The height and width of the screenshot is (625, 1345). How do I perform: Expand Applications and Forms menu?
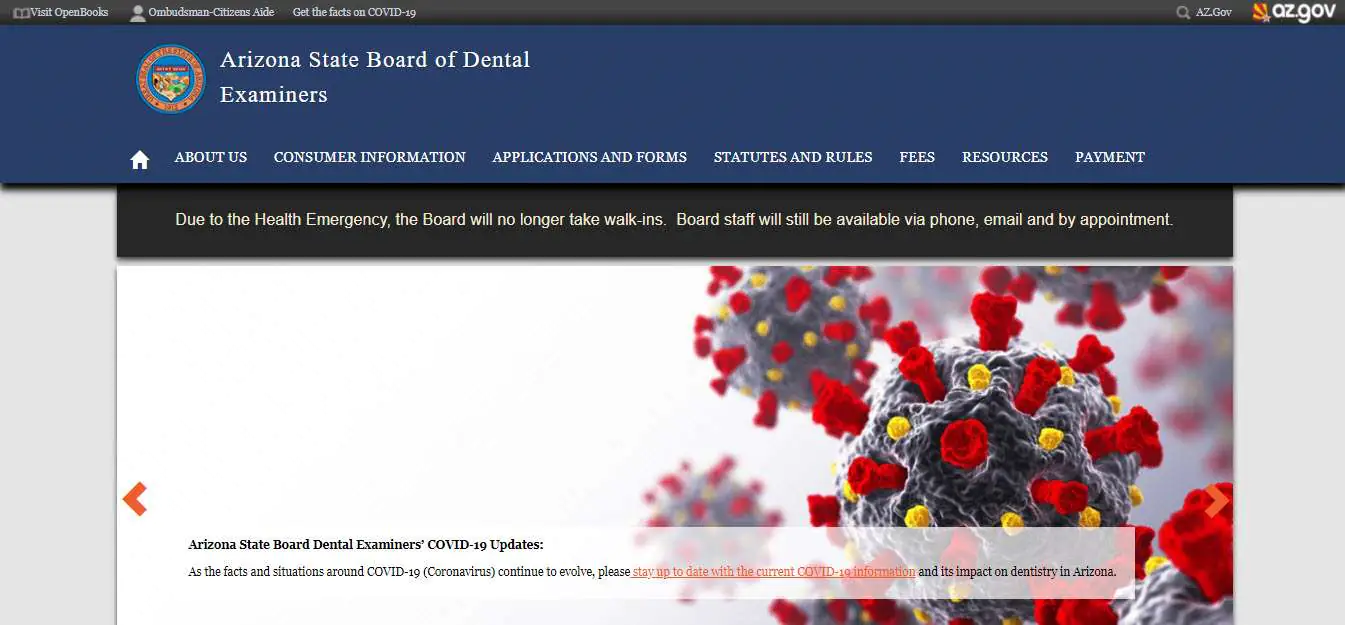[589, 157]
